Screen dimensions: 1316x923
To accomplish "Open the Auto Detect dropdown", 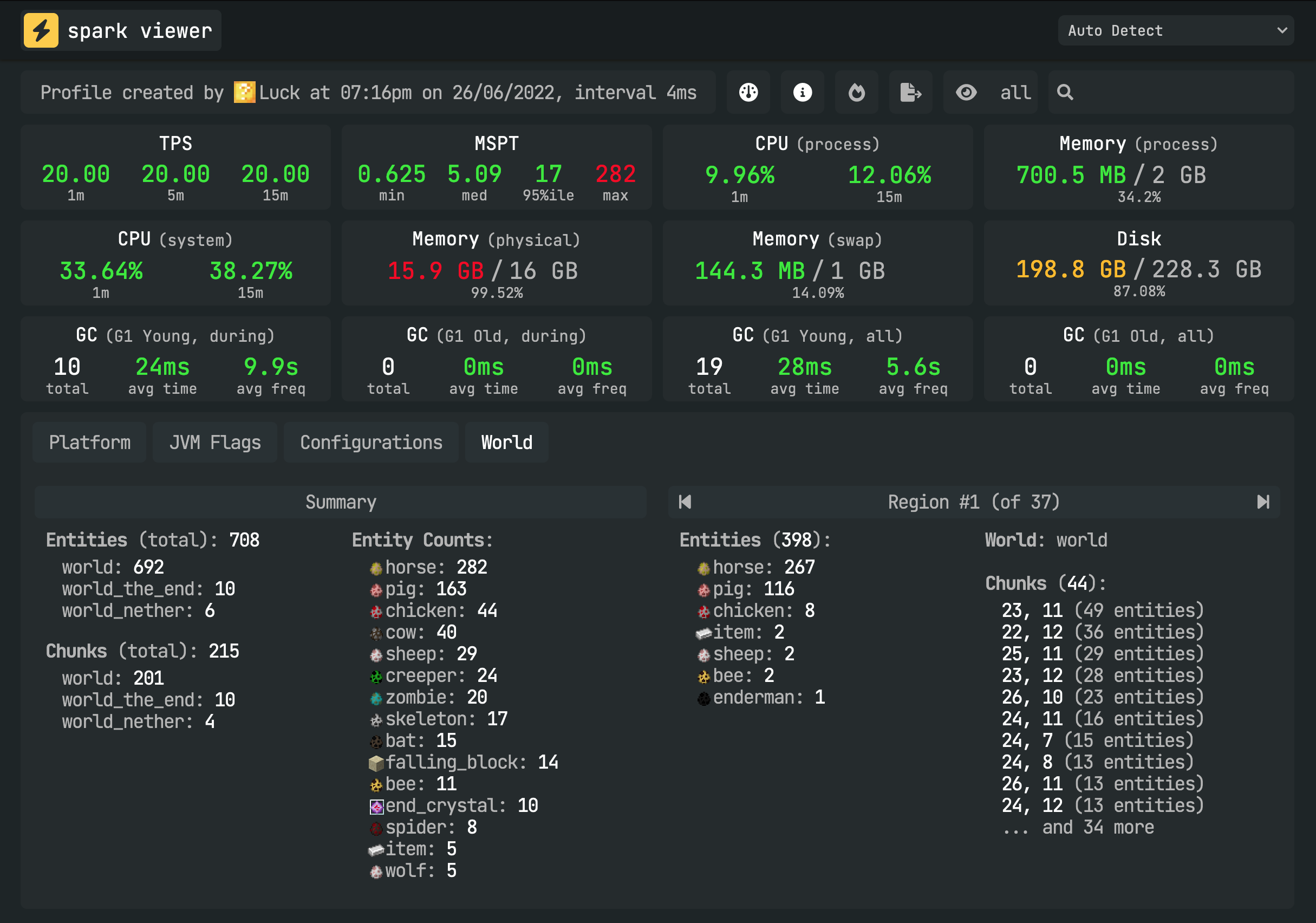I will coord(1176,30).
